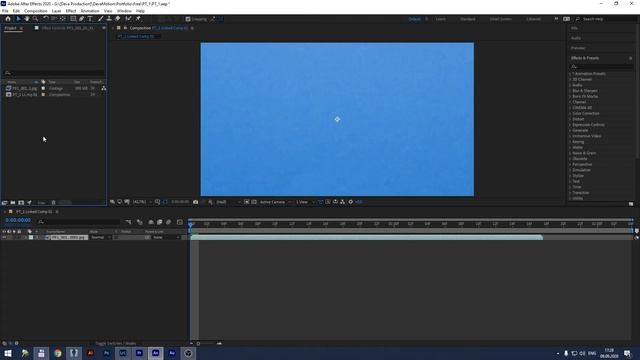Select the Selection (arrow) tool
Image resolution: width=640 pixels, height=360 pixels.
[18, 19]
